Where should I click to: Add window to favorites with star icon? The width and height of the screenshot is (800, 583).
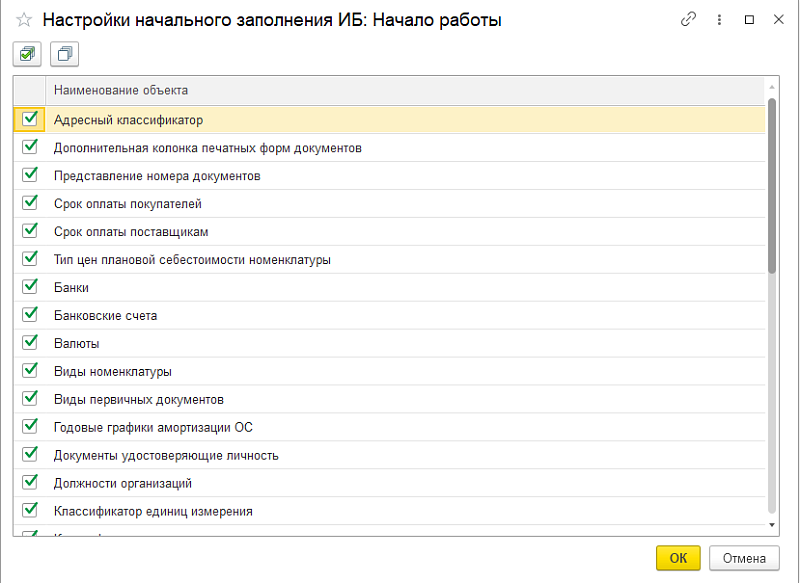click(x=24, y=20)
